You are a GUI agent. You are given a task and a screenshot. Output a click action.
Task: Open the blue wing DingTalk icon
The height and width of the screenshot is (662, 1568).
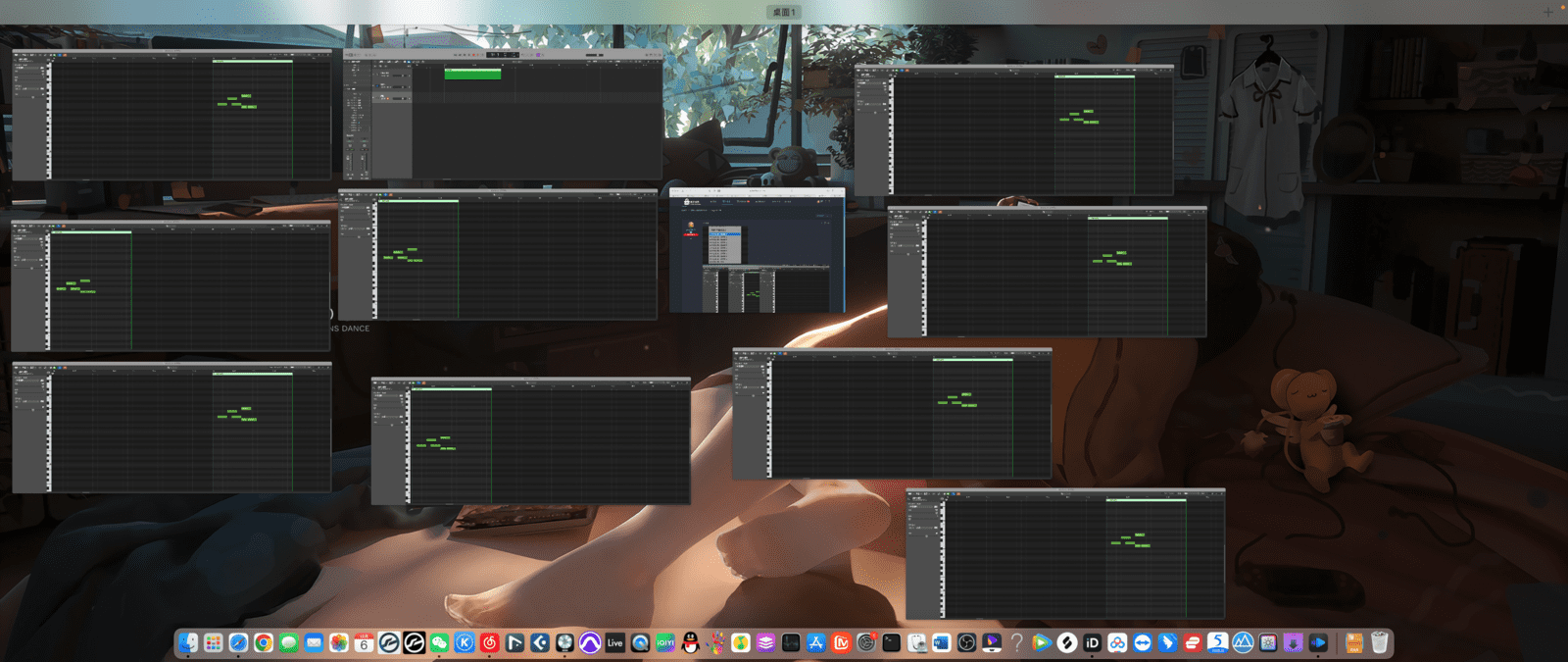click(1167, 642)
